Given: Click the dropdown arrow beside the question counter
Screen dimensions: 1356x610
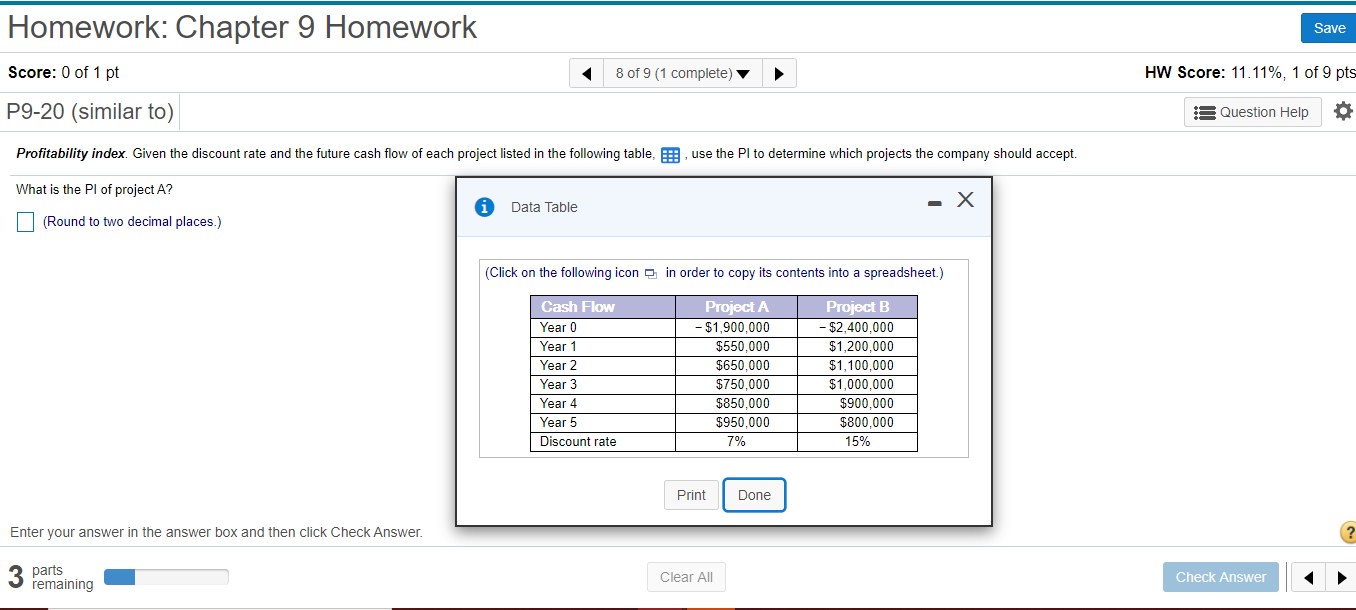Looking at the screenshot, I should pos(744,72).
